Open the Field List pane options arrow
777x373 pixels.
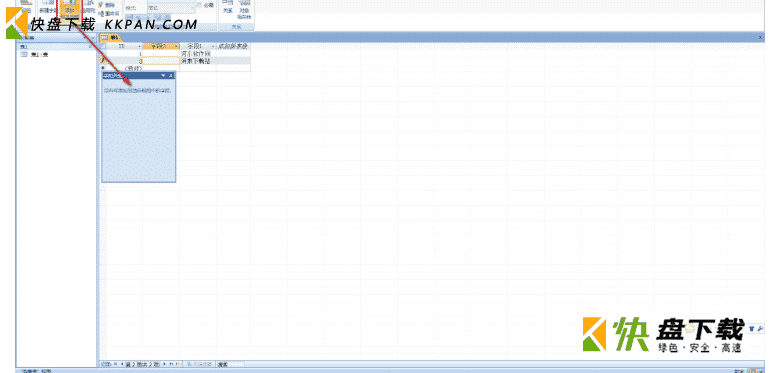tap(164, 75)
